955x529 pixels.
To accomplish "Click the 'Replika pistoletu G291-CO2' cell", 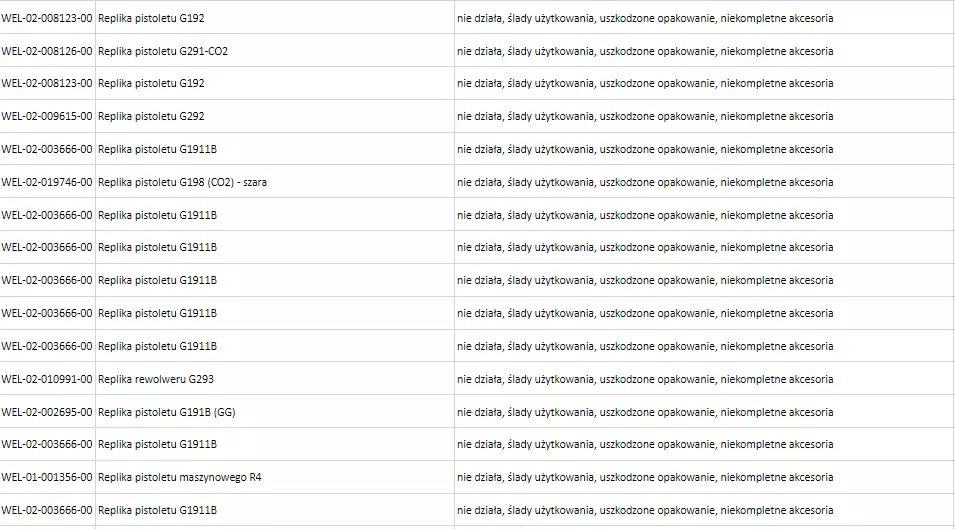I will click(163, 51).
